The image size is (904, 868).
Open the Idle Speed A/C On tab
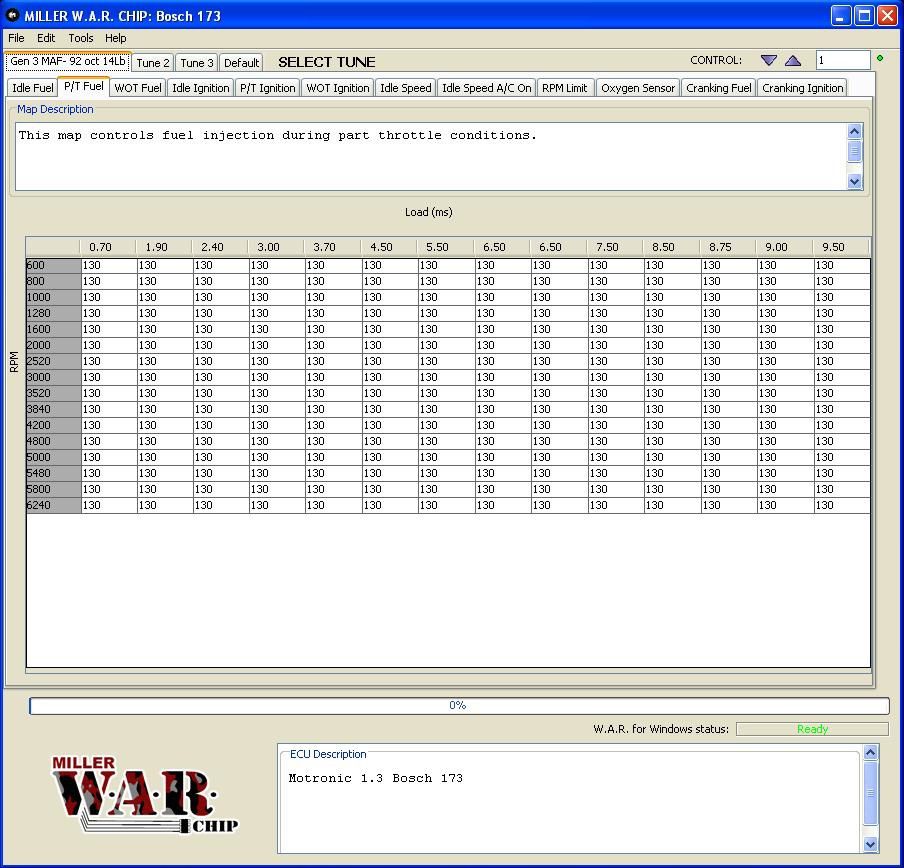(487, 88)
